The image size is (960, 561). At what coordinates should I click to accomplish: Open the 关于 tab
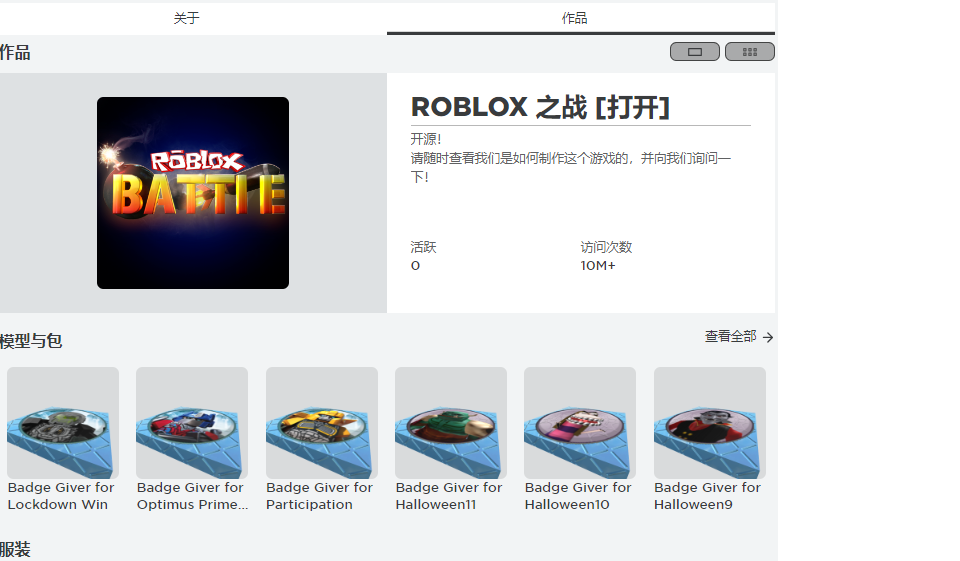coord(186,18)
